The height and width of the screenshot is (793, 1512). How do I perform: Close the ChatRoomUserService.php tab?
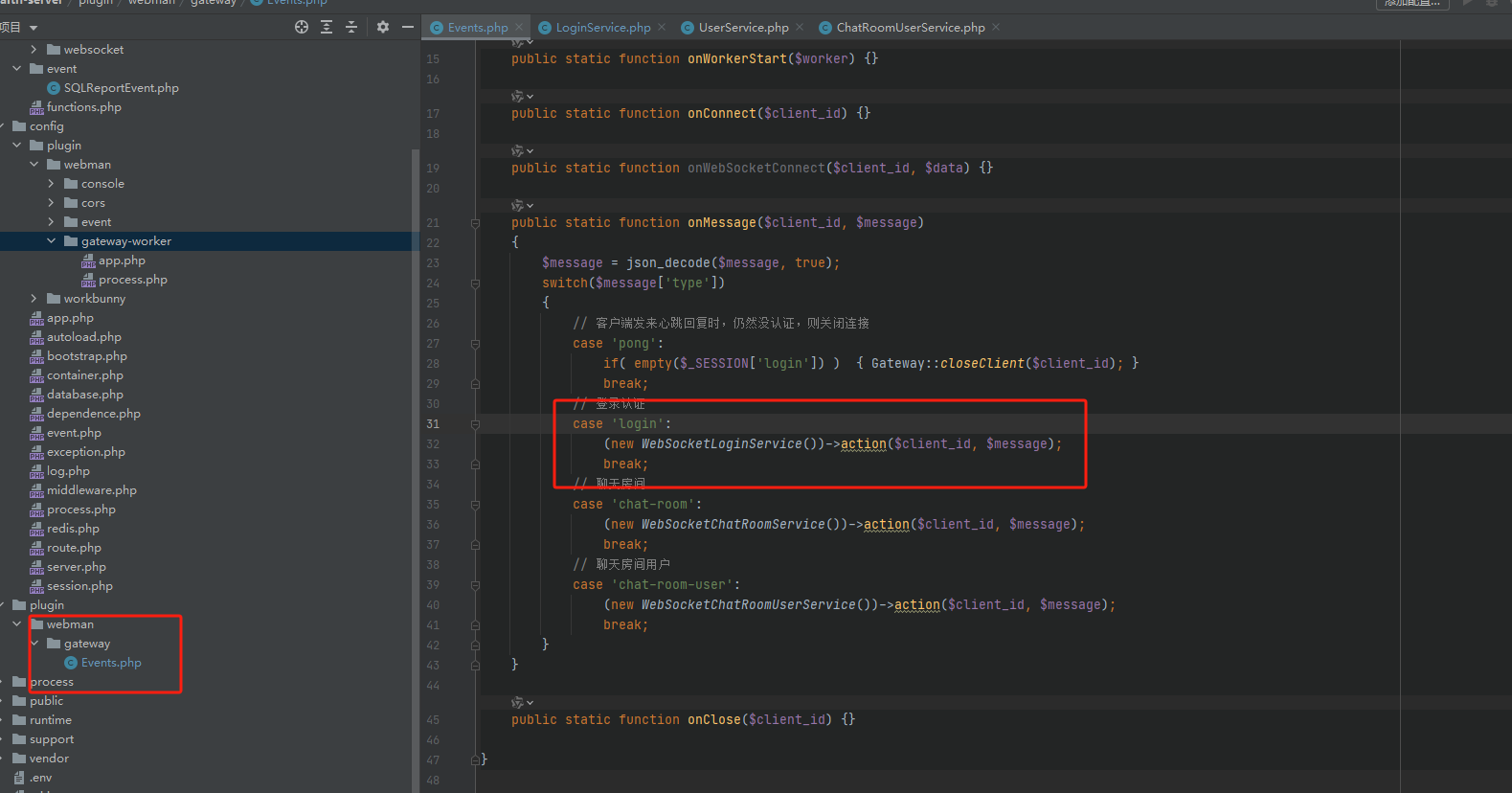coord(996,28)
